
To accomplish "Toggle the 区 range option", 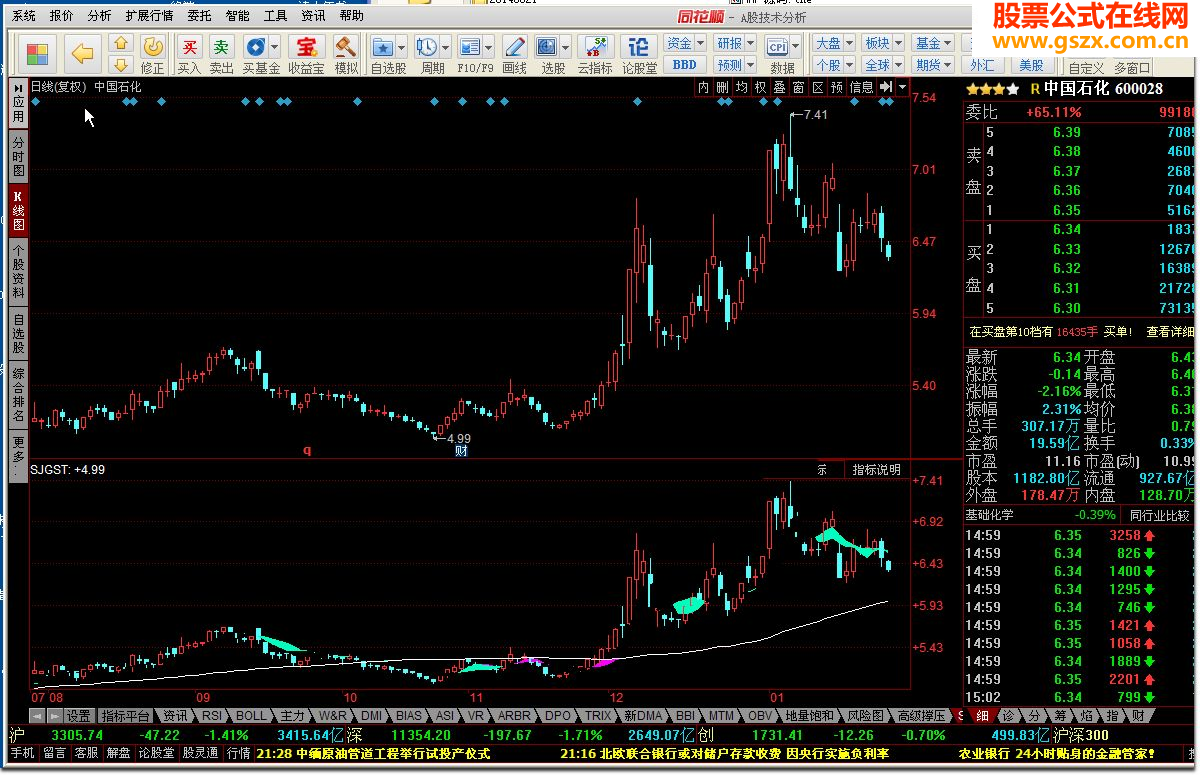I will (817, 87).
